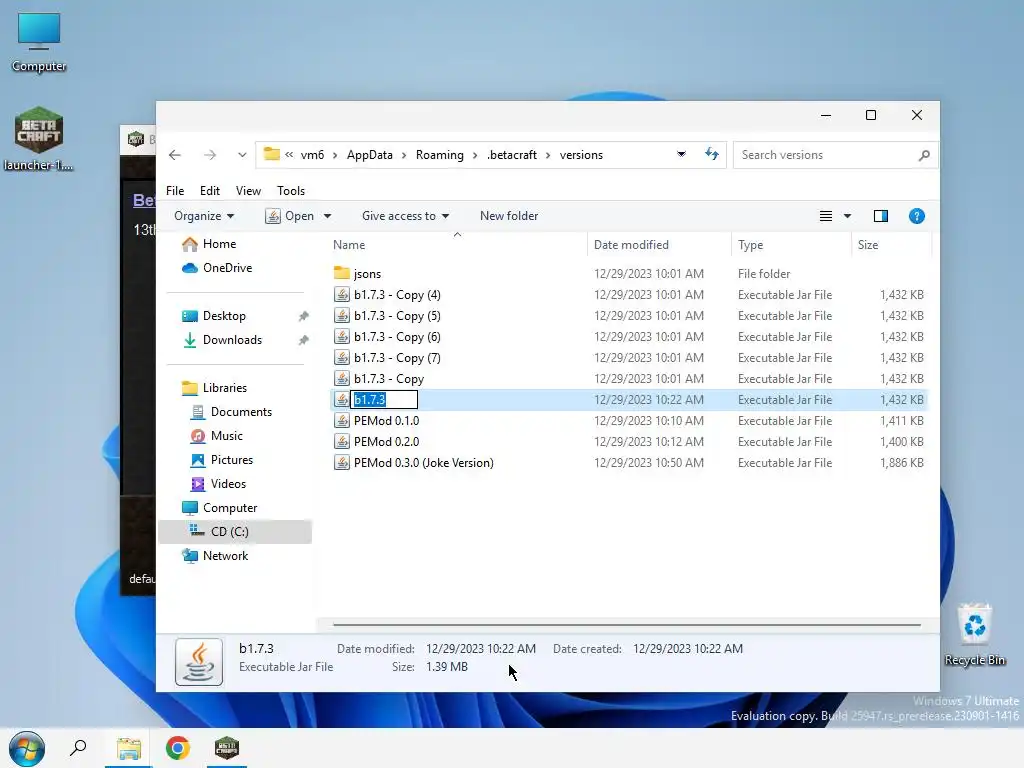Click New folder button
1024x768 pixels.
click(509, 216)
